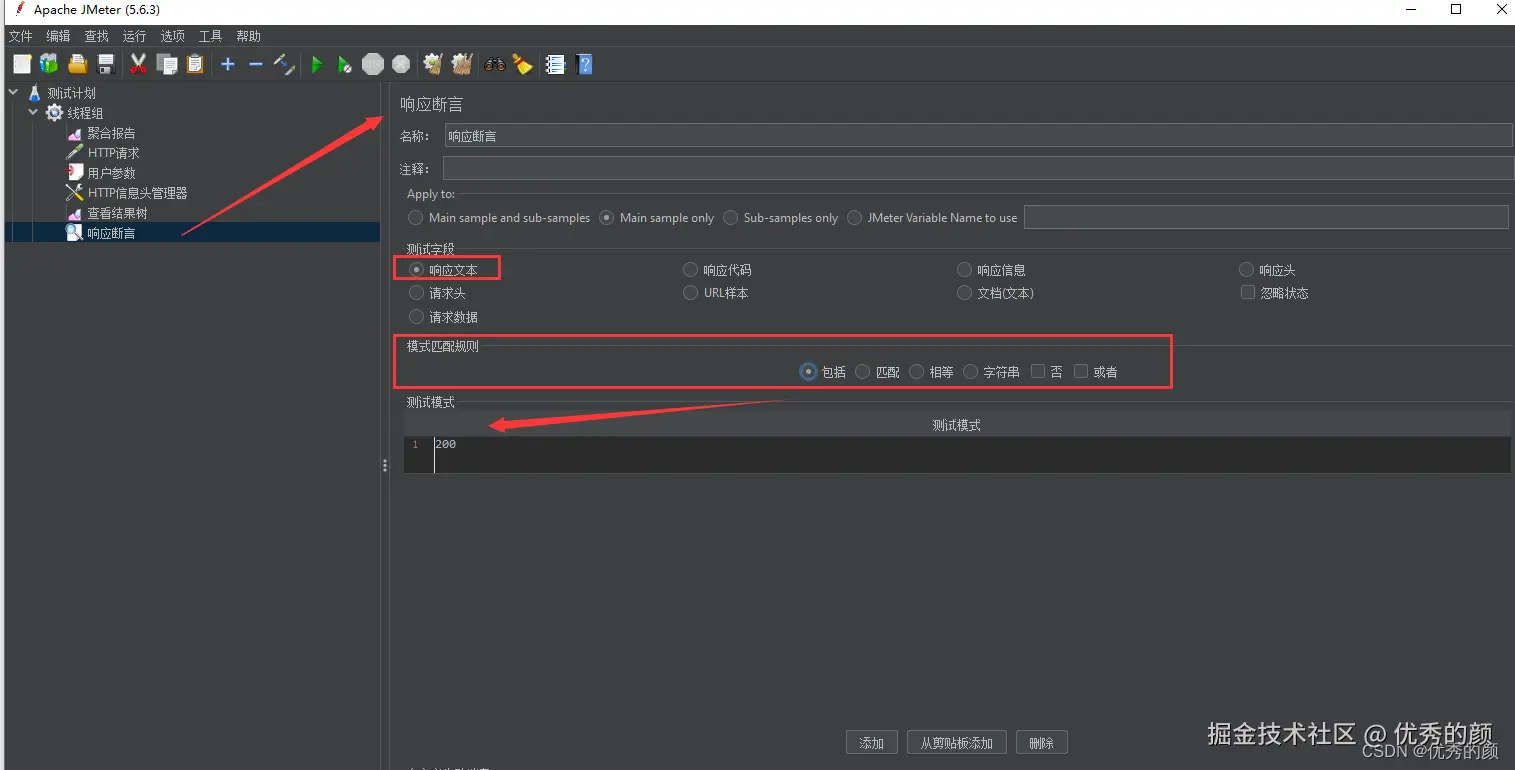Select Main sample and sub-samples option
Screen dimensions: 1515x770
[416, 217]
